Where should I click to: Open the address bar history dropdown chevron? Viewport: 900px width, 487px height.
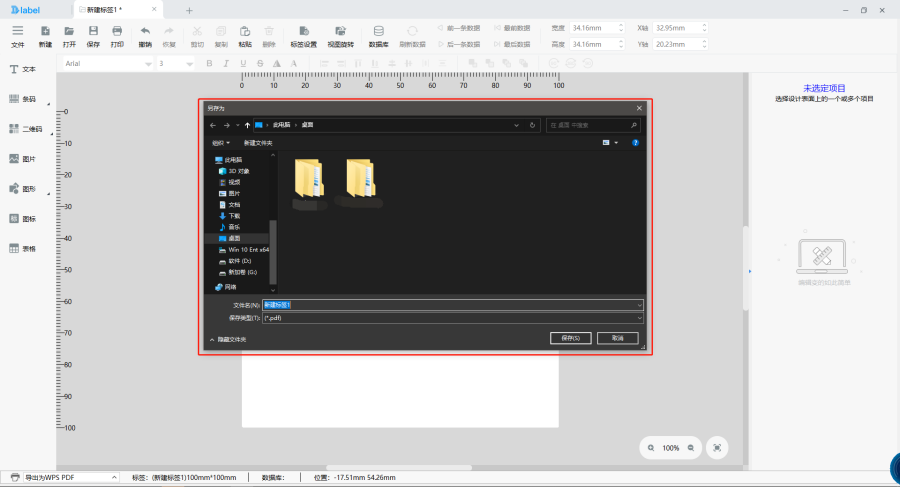pos(516,125)
